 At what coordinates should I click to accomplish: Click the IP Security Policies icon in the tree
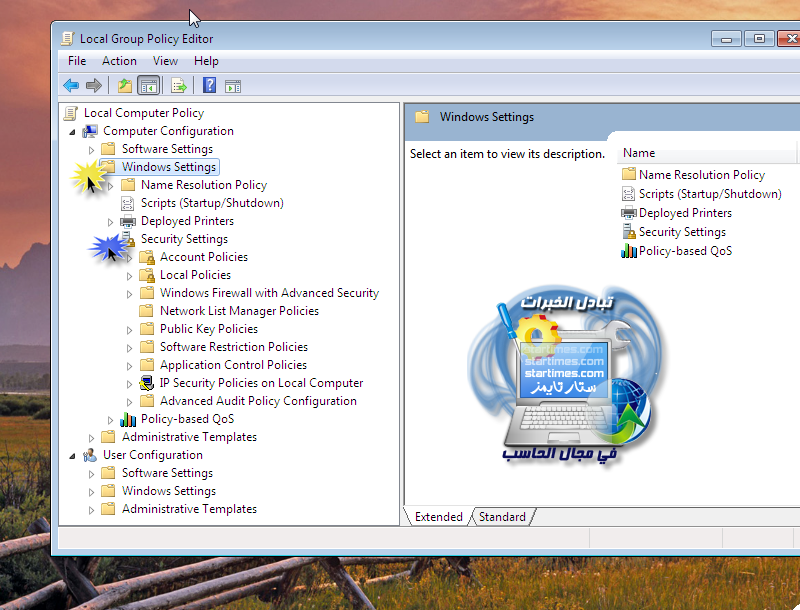click(x=147, y=383)
